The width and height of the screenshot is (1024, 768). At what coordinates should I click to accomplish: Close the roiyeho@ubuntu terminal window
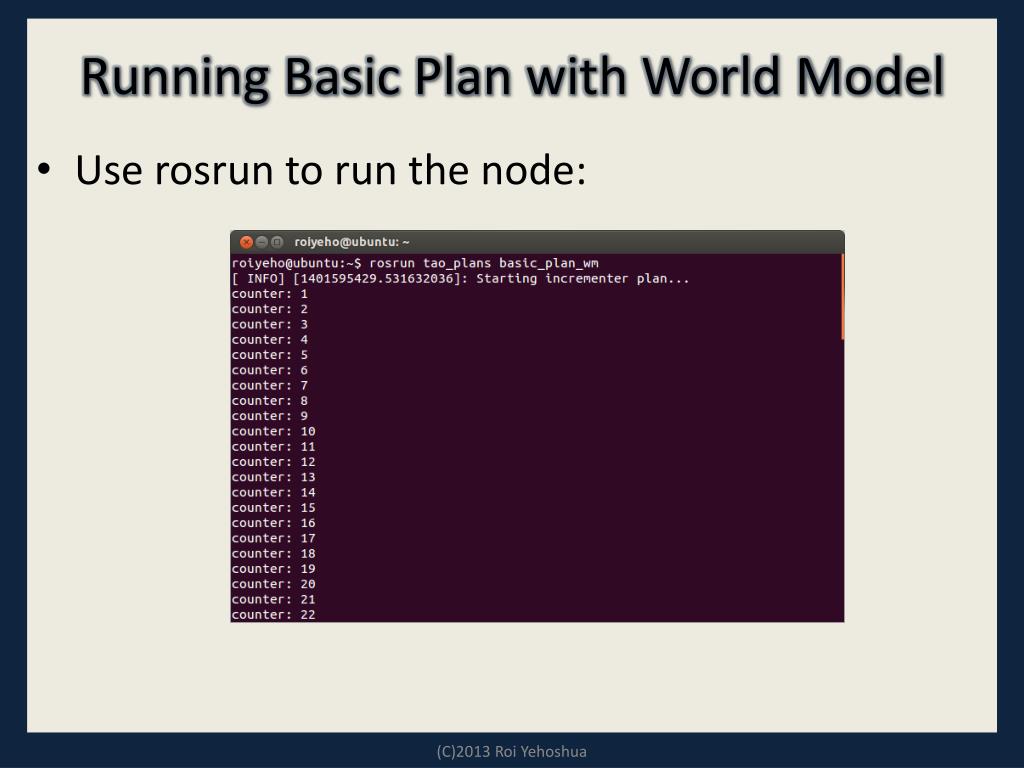click(x=246, y=242)
